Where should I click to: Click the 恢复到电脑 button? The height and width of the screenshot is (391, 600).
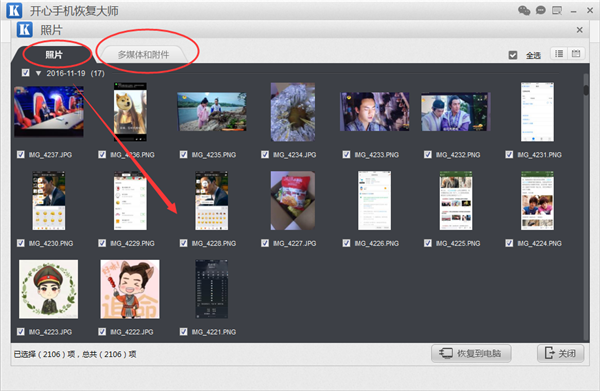(471, 353)
